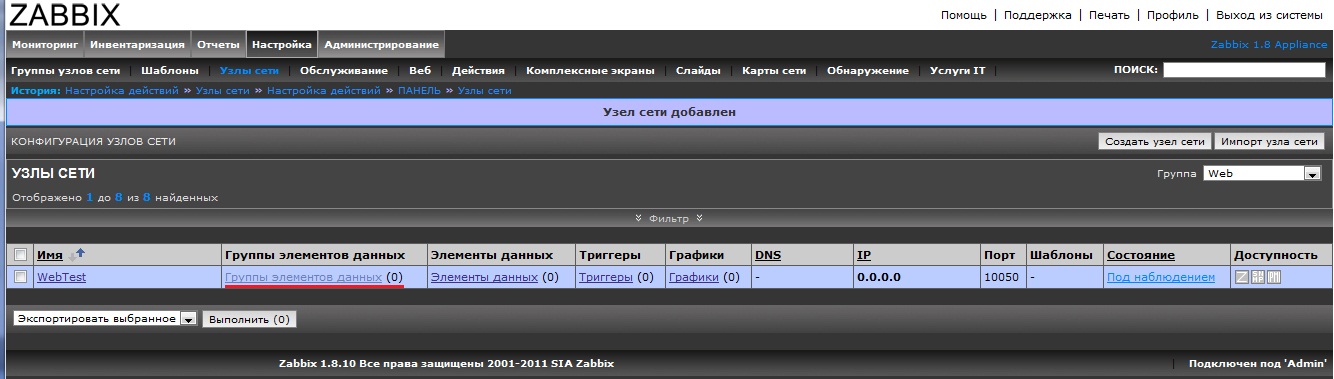Click the Выполнить (0) button

coord(250,319)
